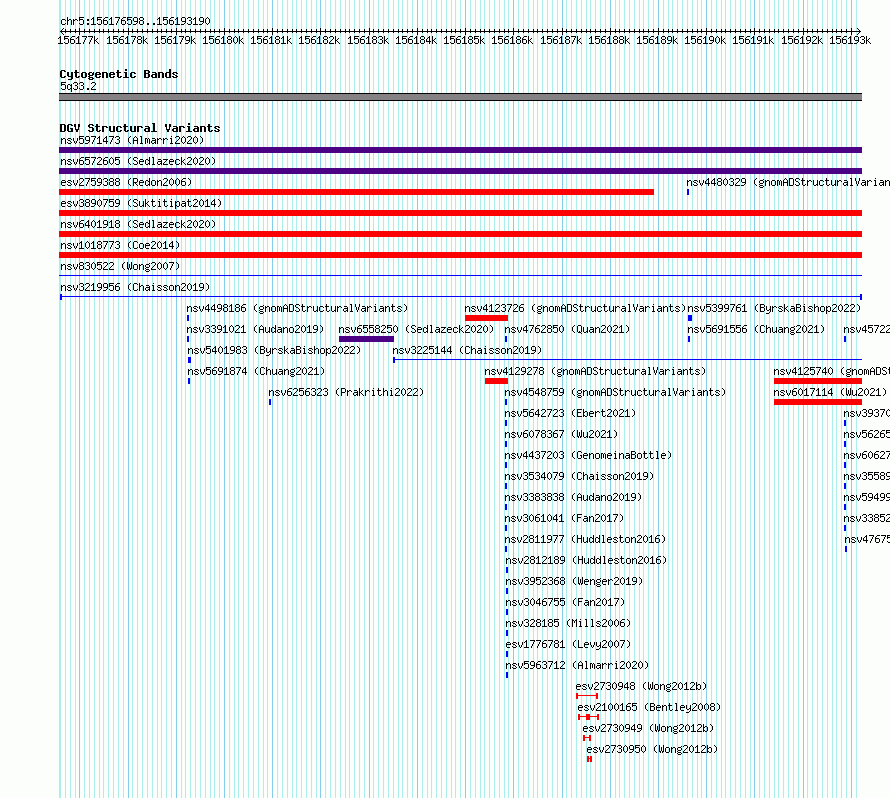Click the nsv6401918 (Sedlazeck2020) label
890x798 pixels.
click(138, 224)
